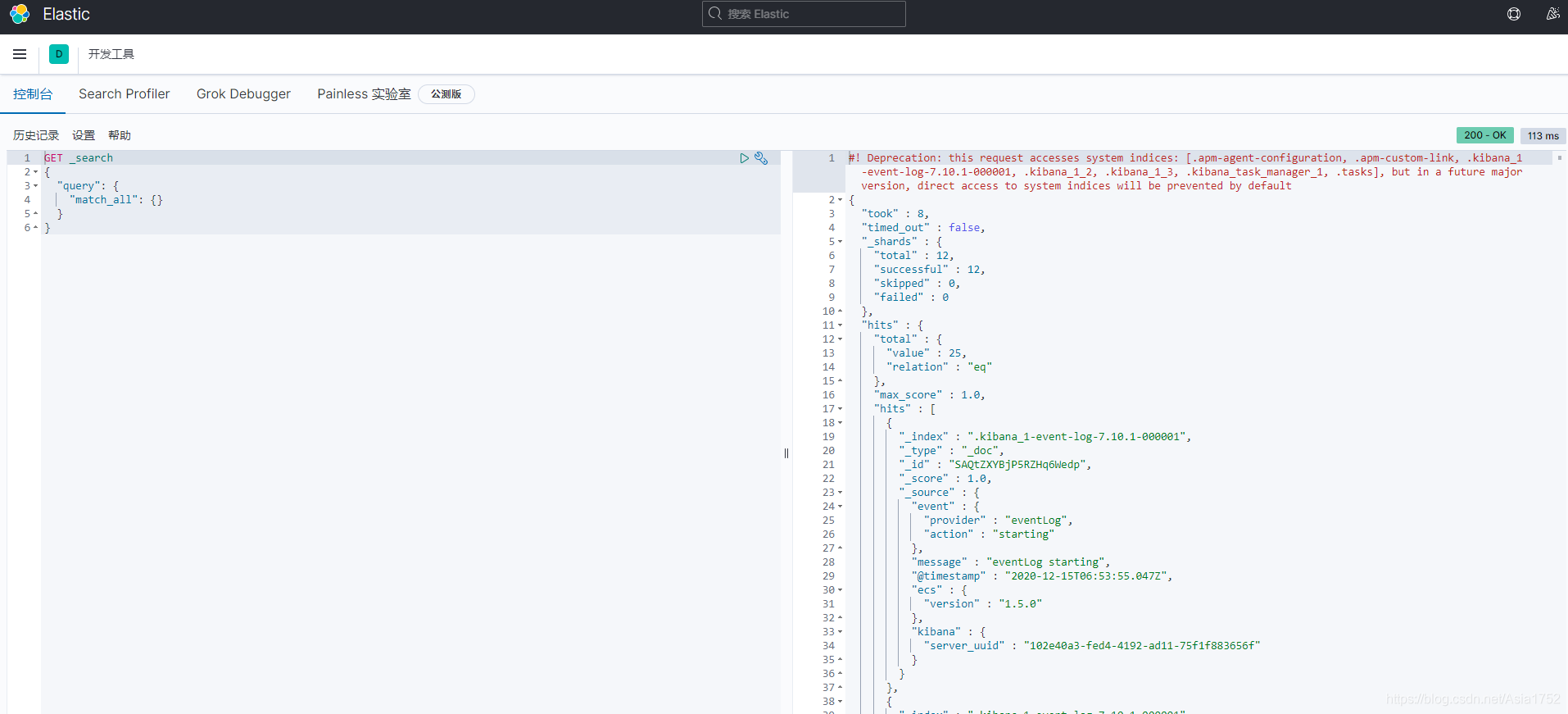Collapse the _source block on line 23
This screenshot has height=714, width=1568.
tap(840, 493)
